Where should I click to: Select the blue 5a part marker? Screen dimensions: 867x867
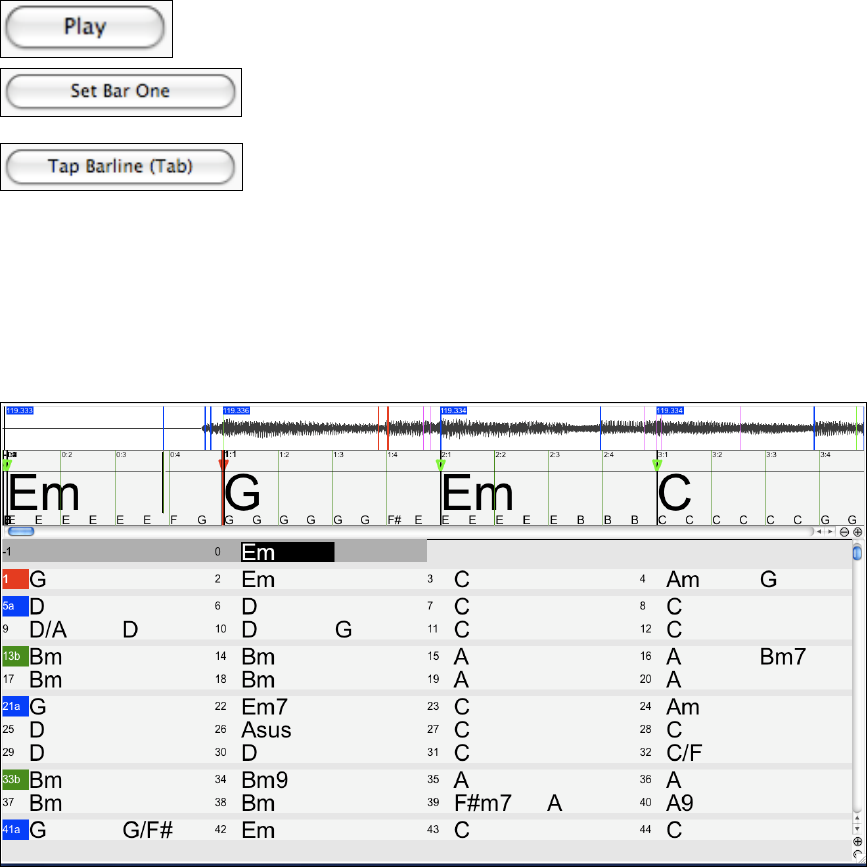15,606
